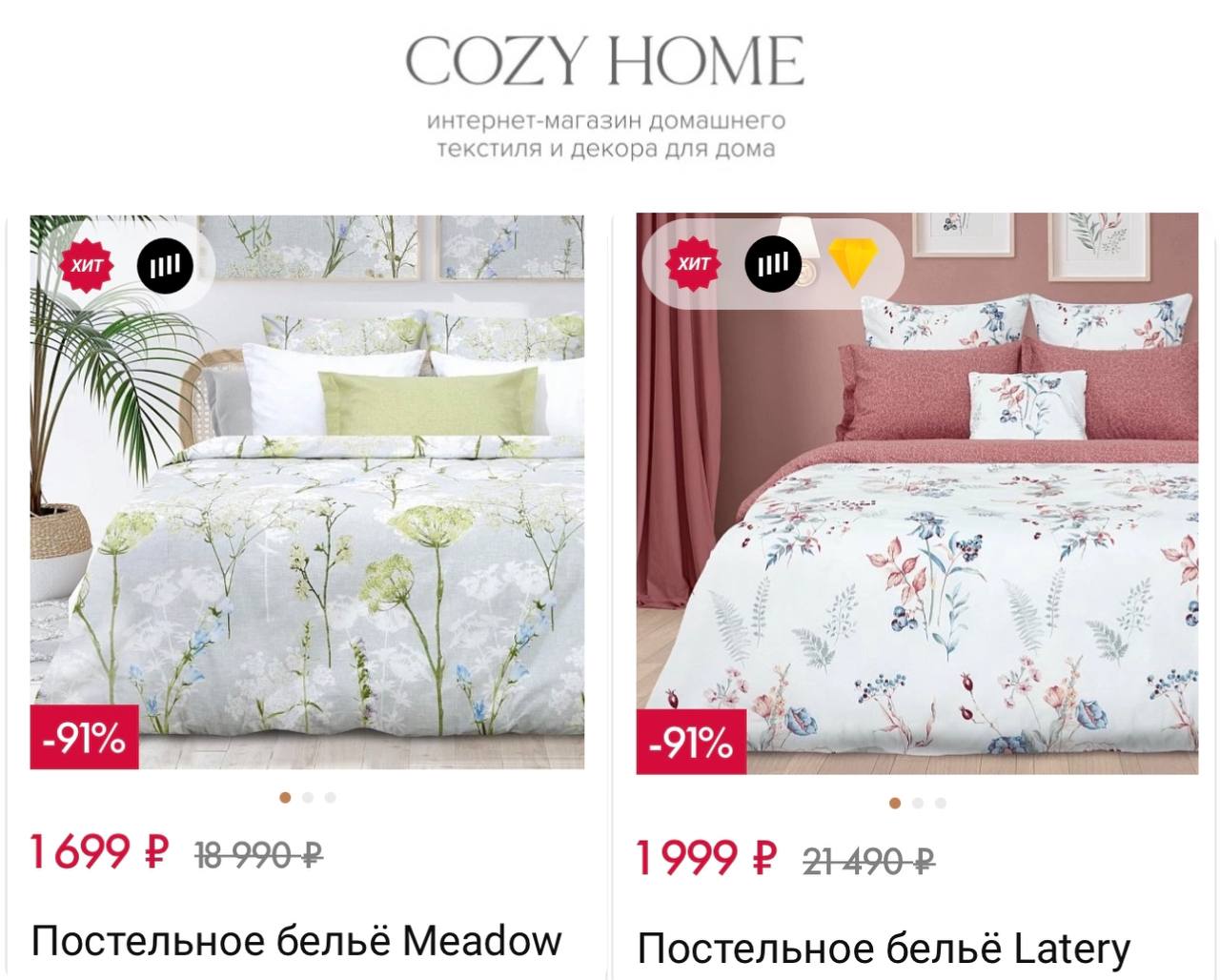
Task: Open Постельное бельё Latery product title
Action: click(x=884, y=949)
